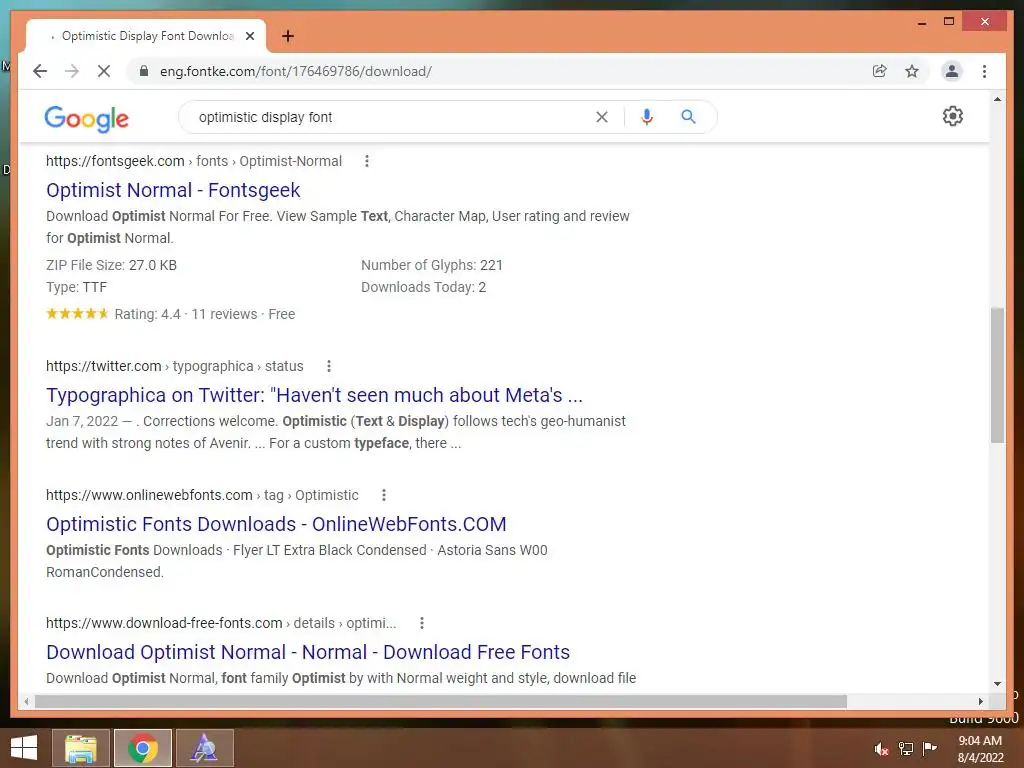The width and height of the screenshot is (1024, 768).
Task: Open the Windows Start menu
Action: 24,748
